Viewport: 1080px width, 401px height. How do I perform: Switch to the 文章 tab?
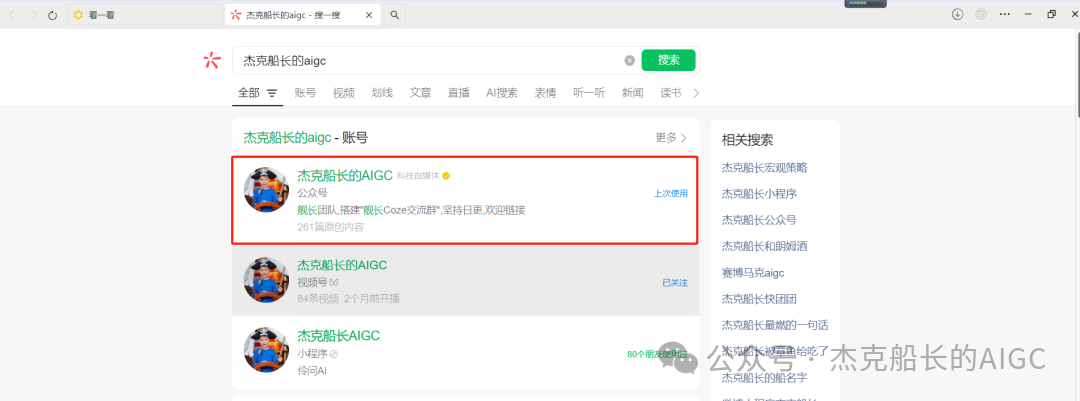pyautogui.click(x=420, y=93)
